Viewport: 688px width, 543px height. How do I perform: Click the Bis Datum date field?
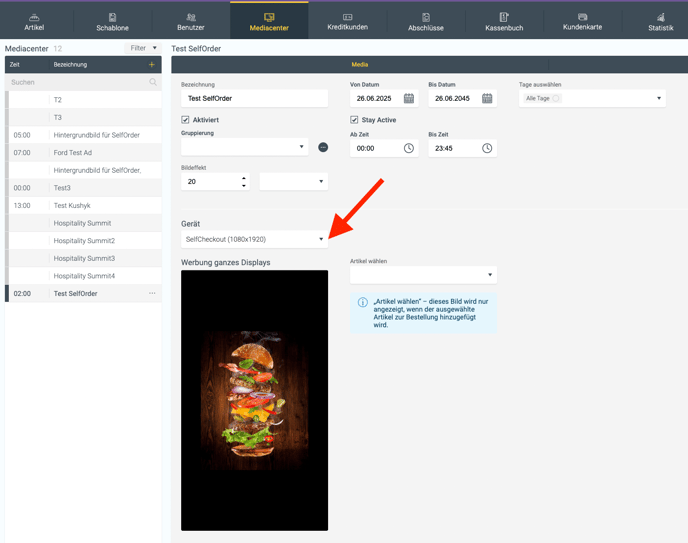point(462,98)
